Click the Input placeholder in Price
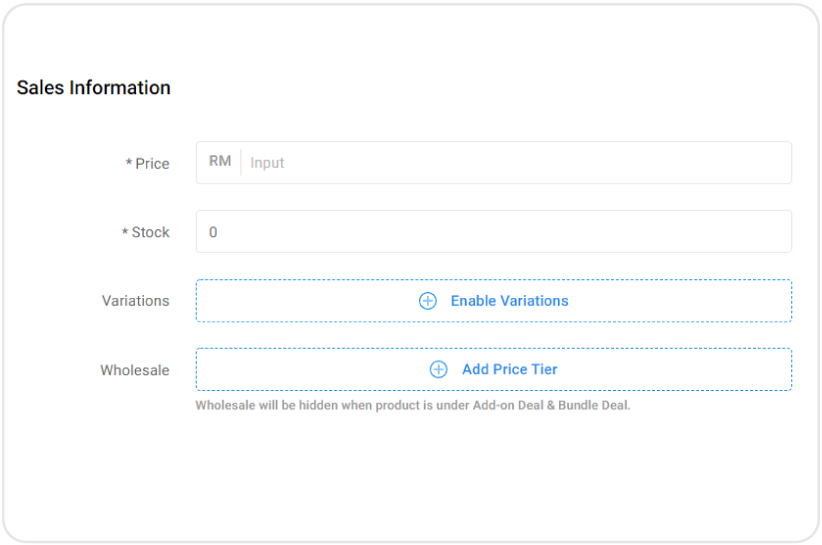Viewport: 822px width, 545px height. (x=267, y=163)
